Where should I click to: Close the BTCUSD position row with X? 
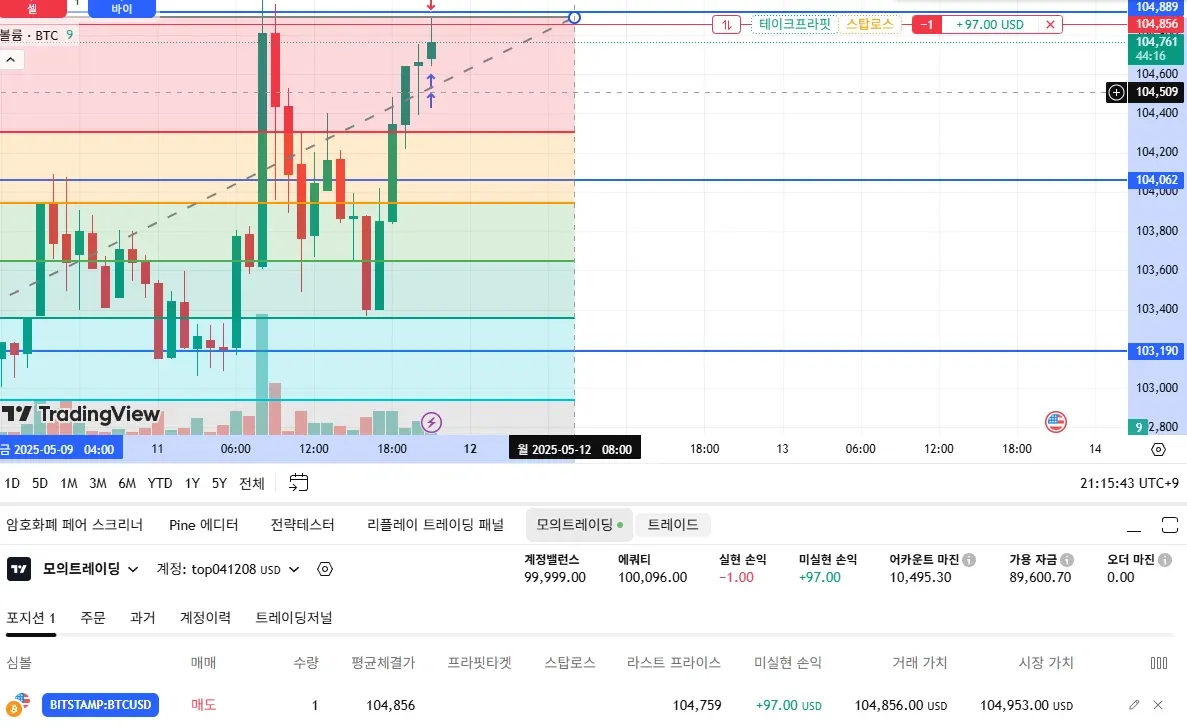(x=1158, y=705)
